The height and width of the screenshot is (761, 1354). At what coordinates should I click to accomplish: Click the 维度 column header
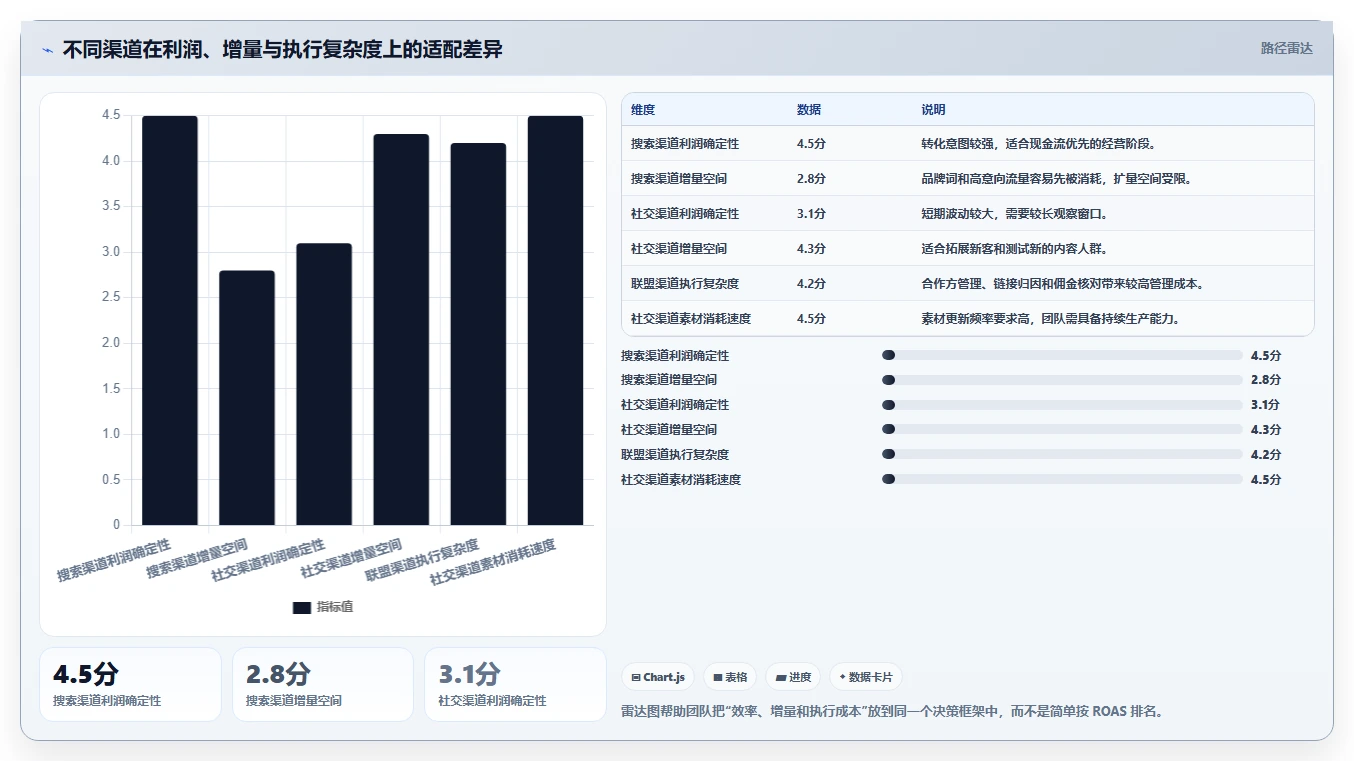(x=643, y=110)
